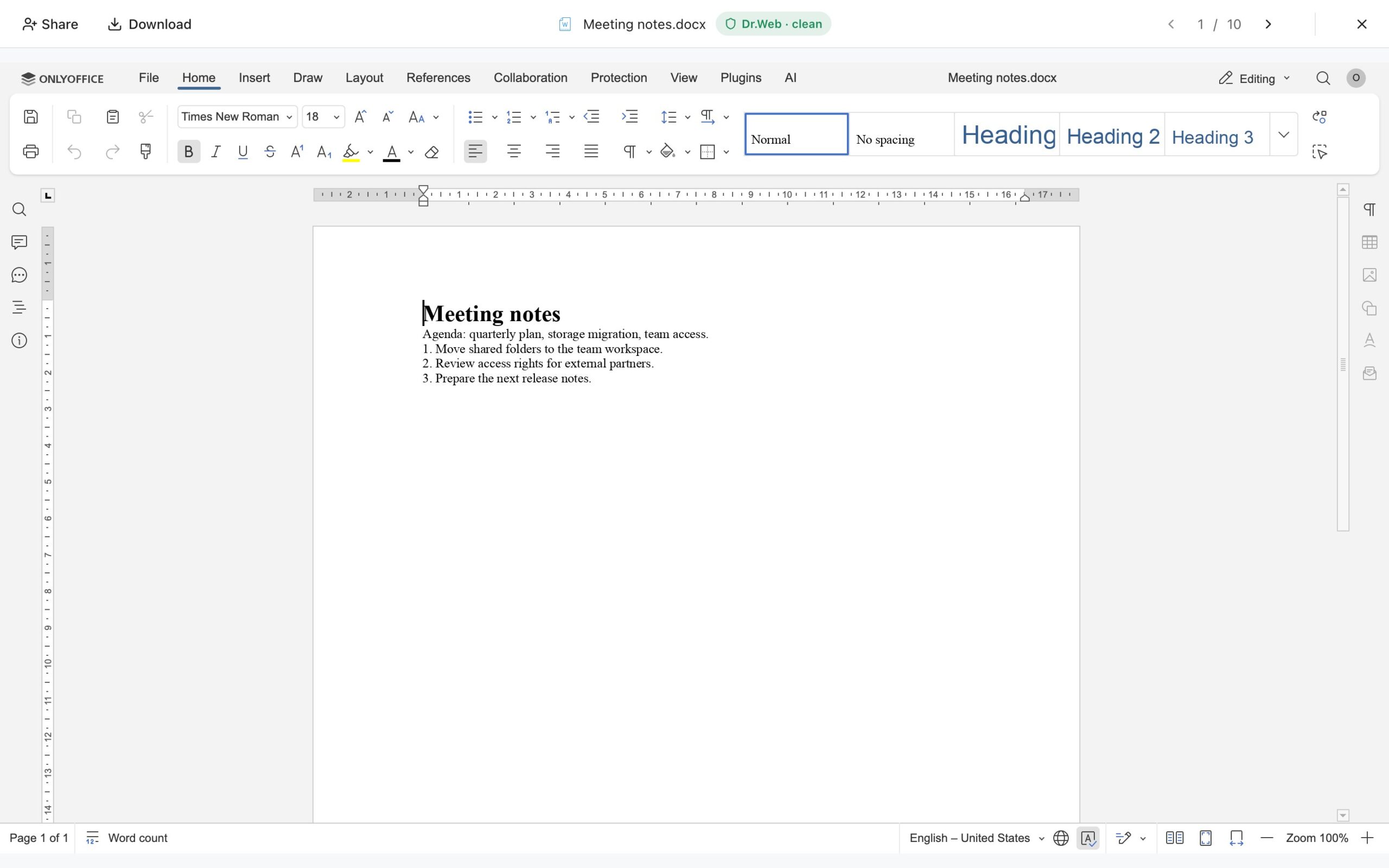Open the Headings navigation panel
1389x868 pixels.
point(19,308)
